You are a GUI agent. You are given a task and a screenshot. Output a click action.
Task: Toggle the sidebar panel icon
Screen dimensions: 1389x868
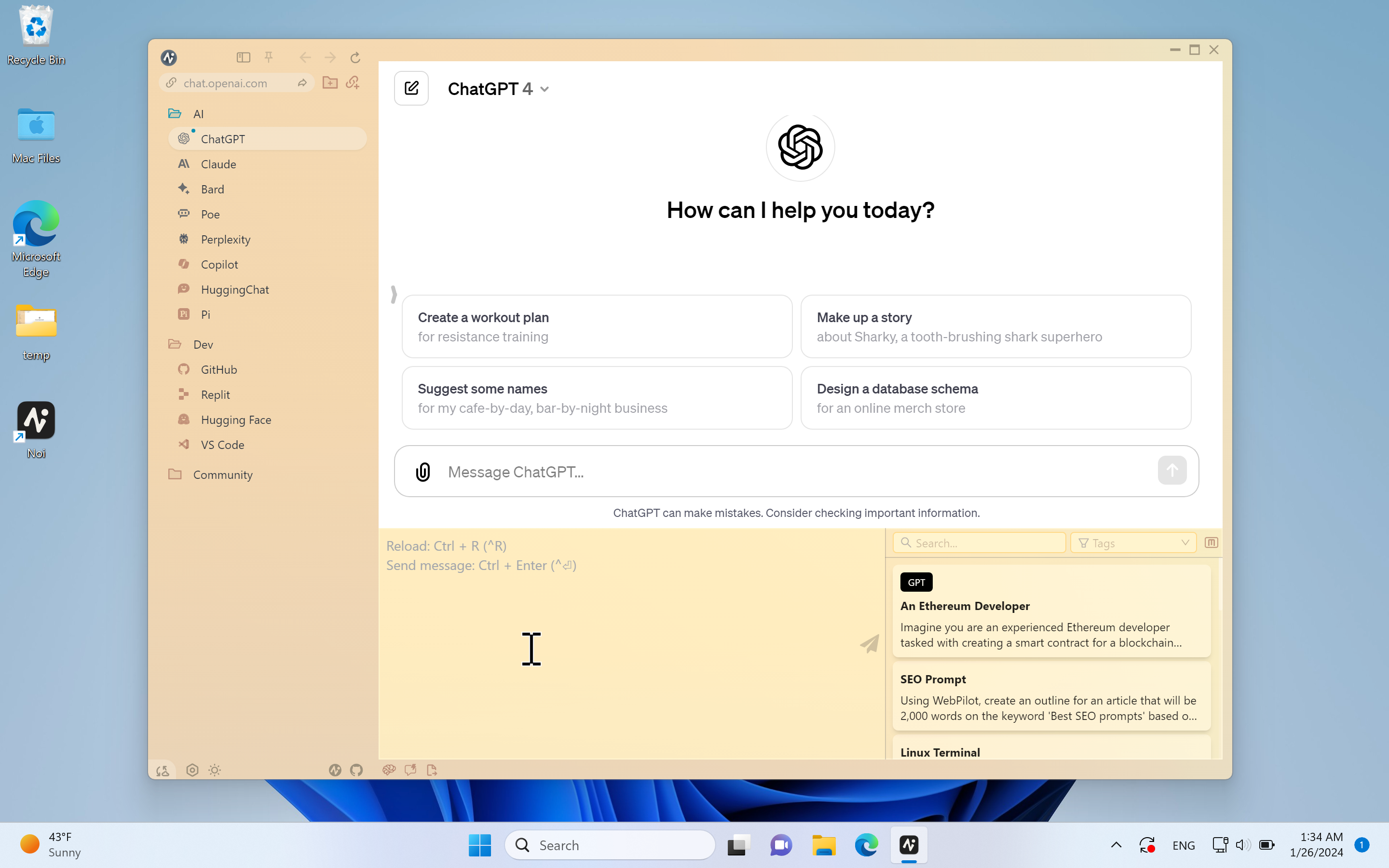(244, 57)
